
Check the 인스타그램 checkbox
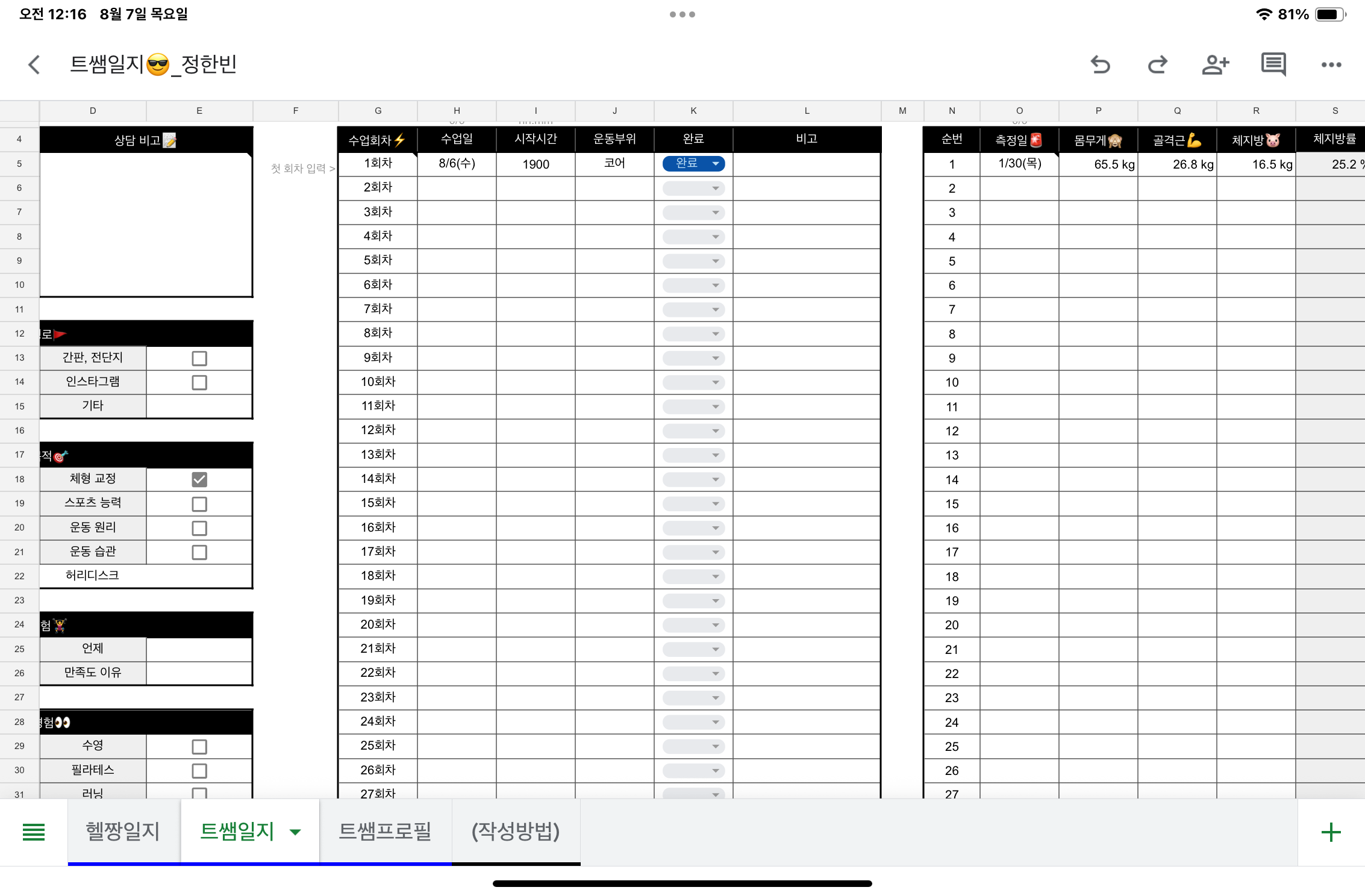click(199, 382)
